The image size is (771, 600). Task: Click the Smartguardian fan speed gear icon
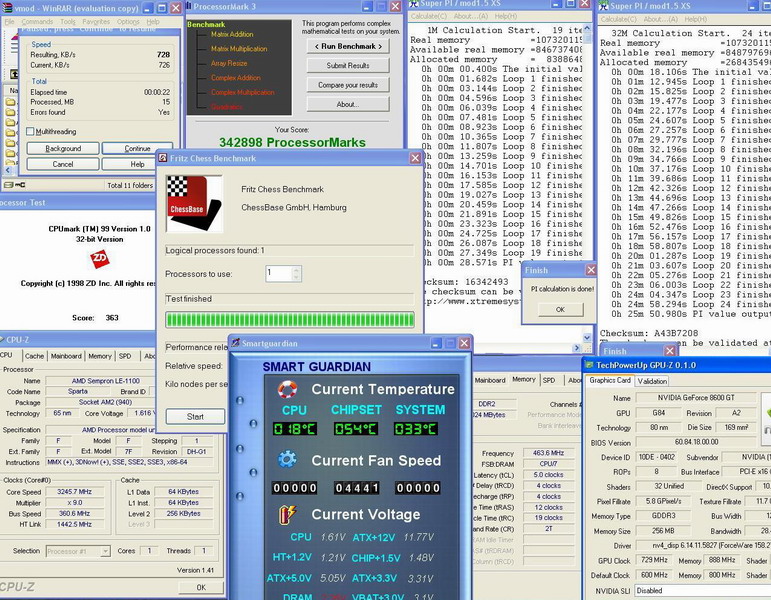click(287, 460)
